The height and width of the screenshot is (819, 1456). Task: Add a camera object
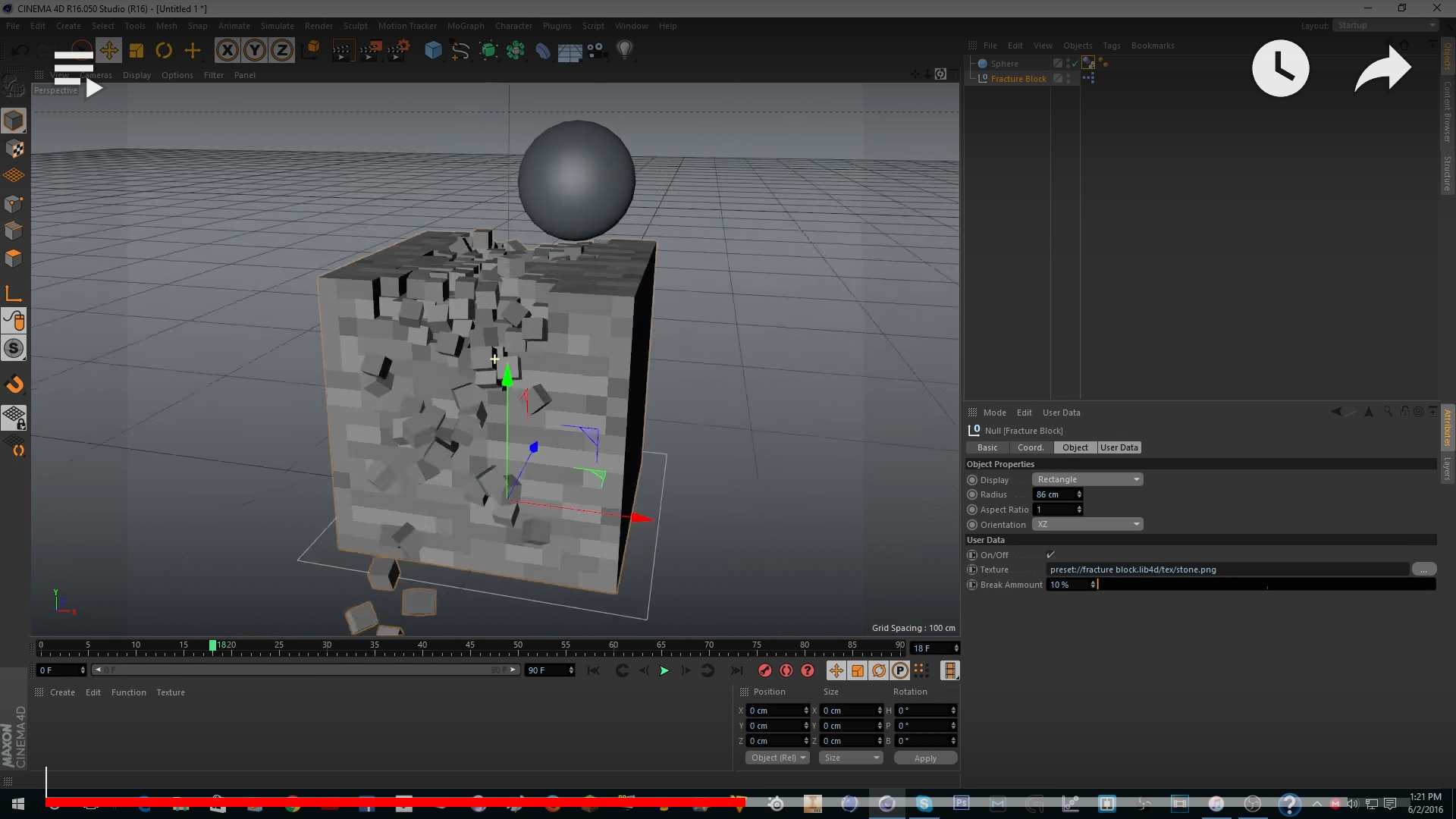(597, 51)
